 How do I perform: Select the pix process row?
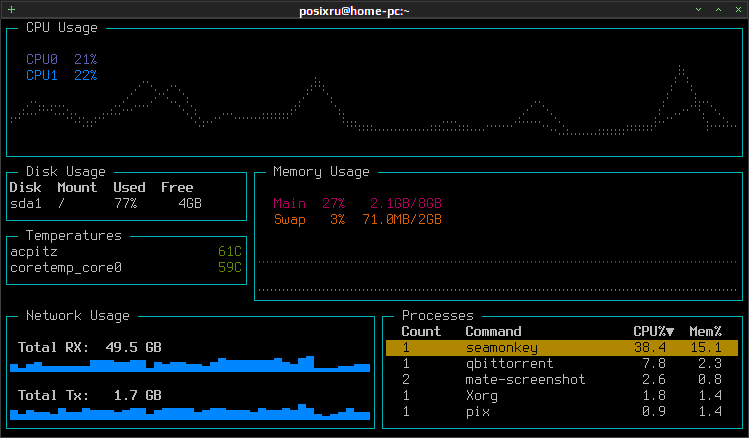tap(562, 411)
